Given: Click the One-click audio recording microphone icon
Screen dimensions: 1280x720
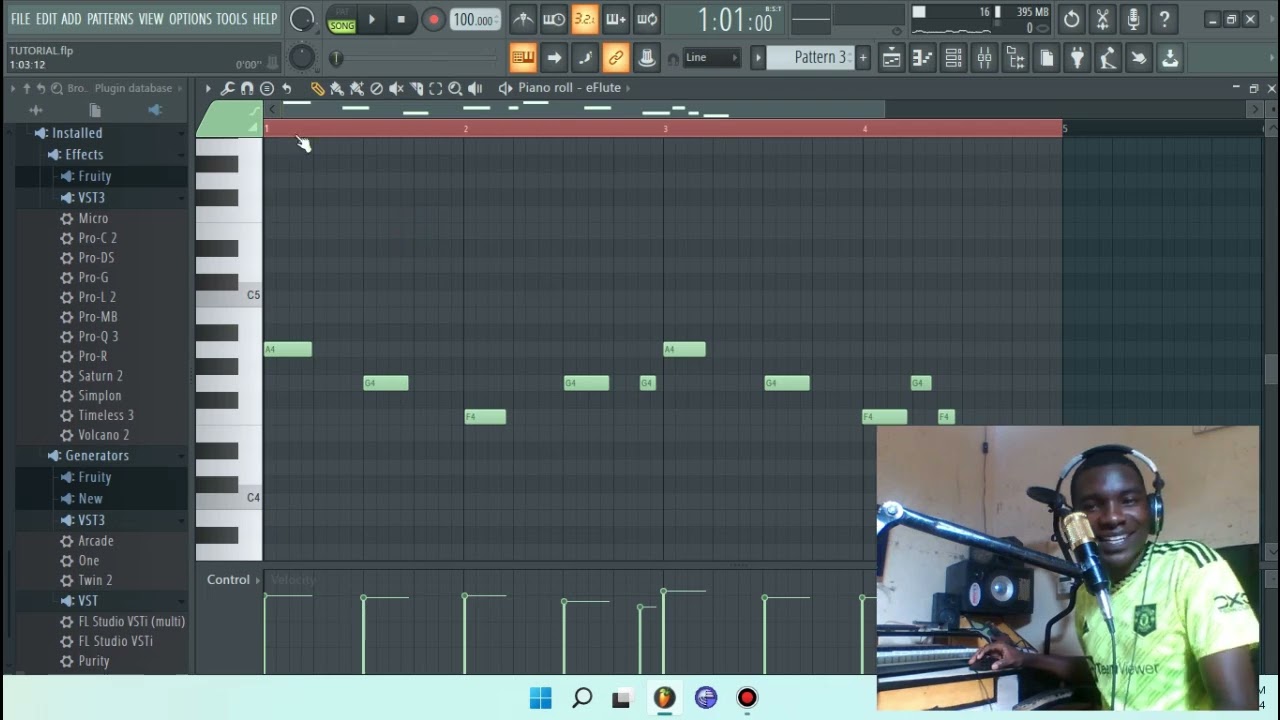Looking at the screenshot, I should coord(1133,19).
